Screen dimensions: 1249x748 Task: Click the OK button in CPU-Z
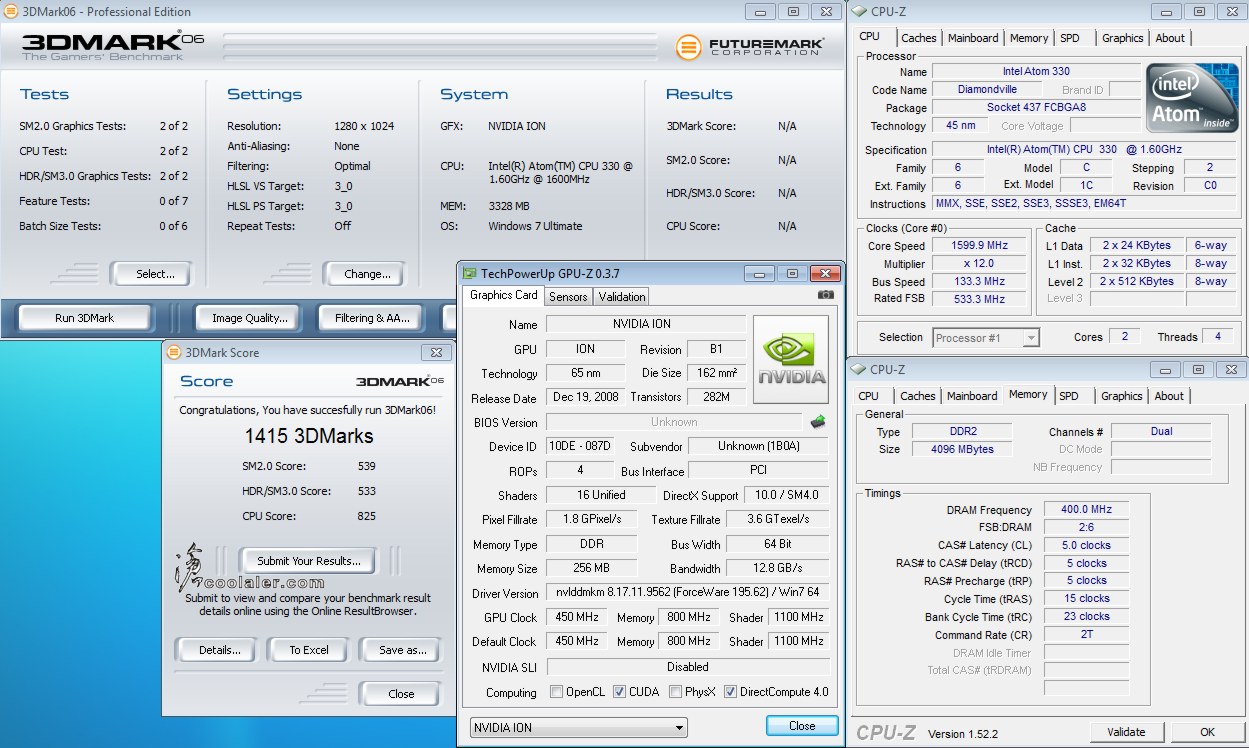coord(1207,732)
